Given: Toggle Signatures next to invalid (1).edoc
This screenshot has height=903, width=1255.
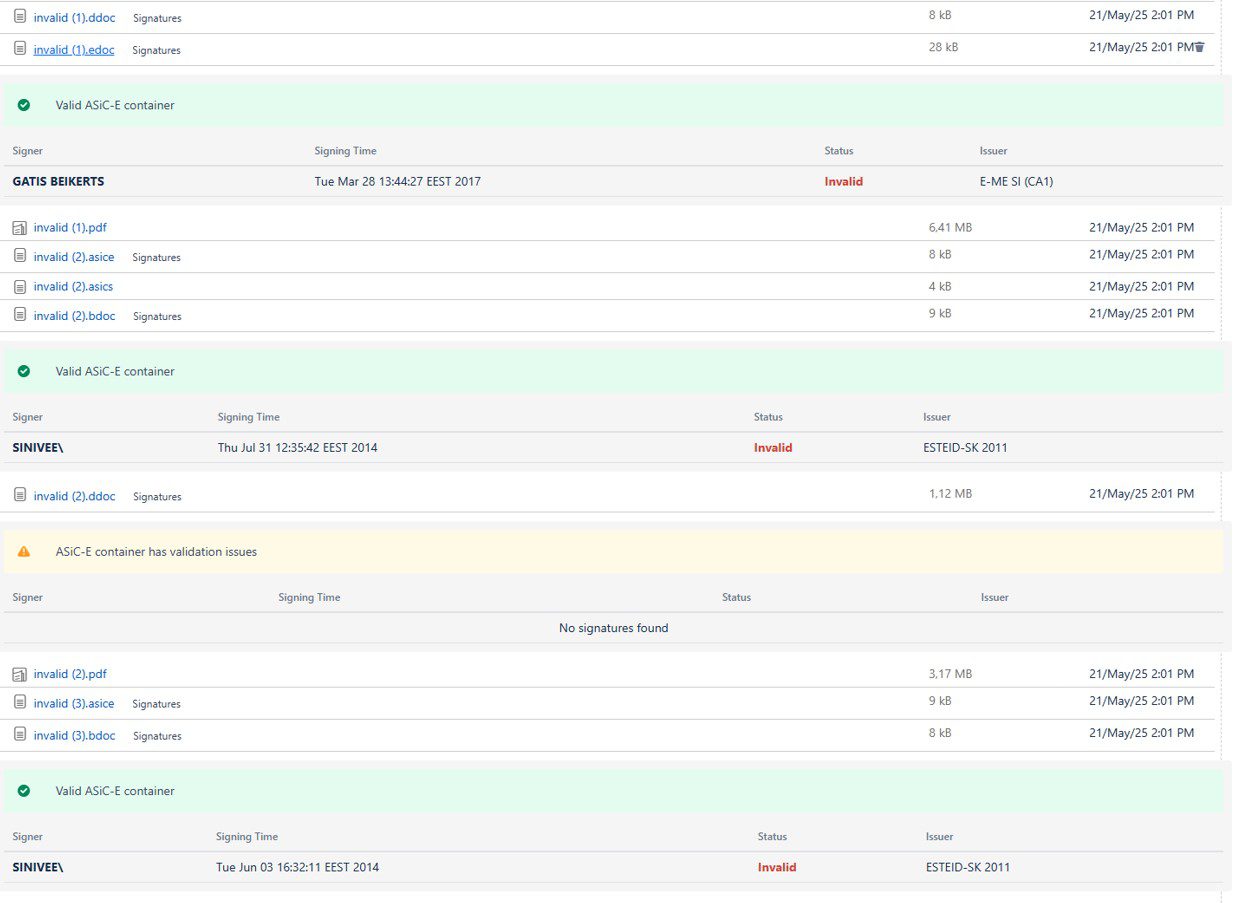Looking at the screenshot, I should coord(156,50).
